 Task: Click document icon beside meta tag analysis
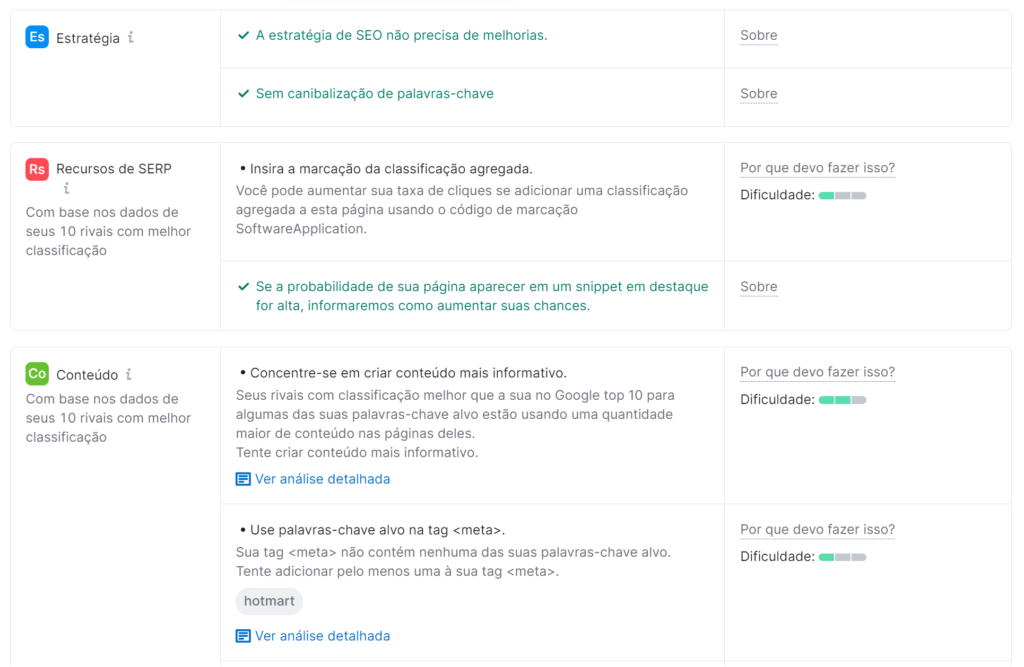point(243,636)
